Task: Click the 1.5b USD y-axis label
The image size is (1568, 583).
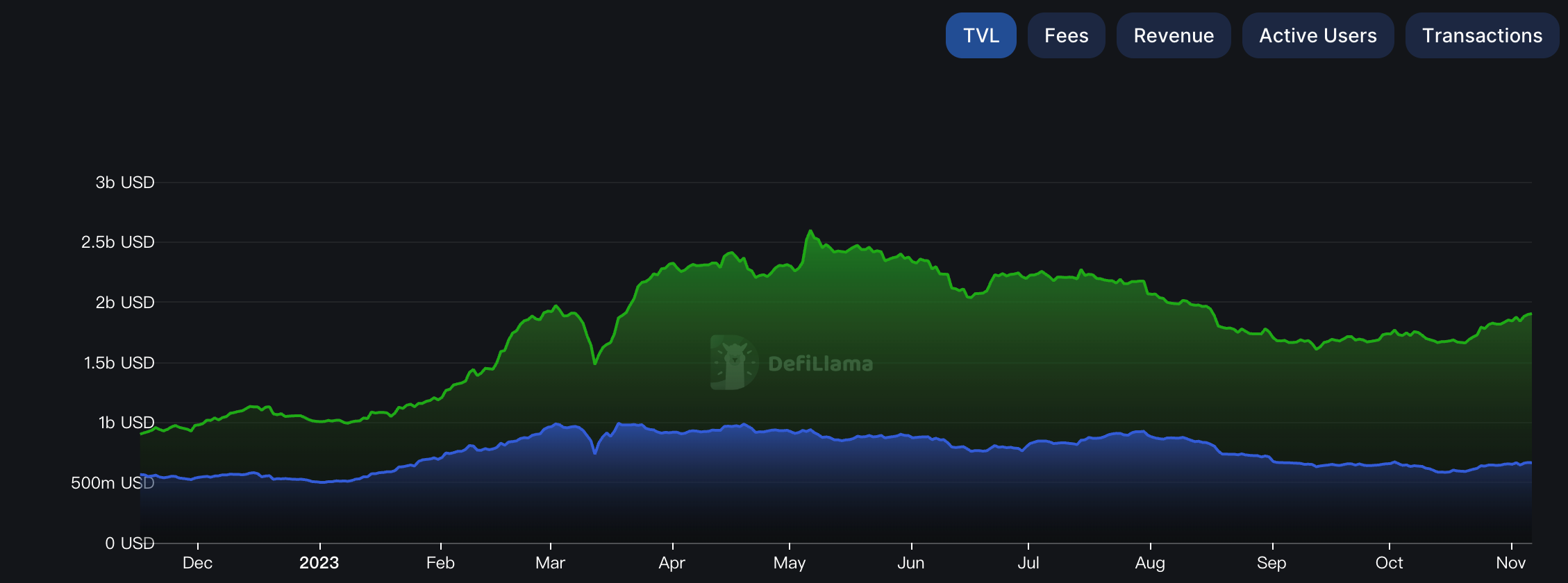Action: tap(119, 363)
